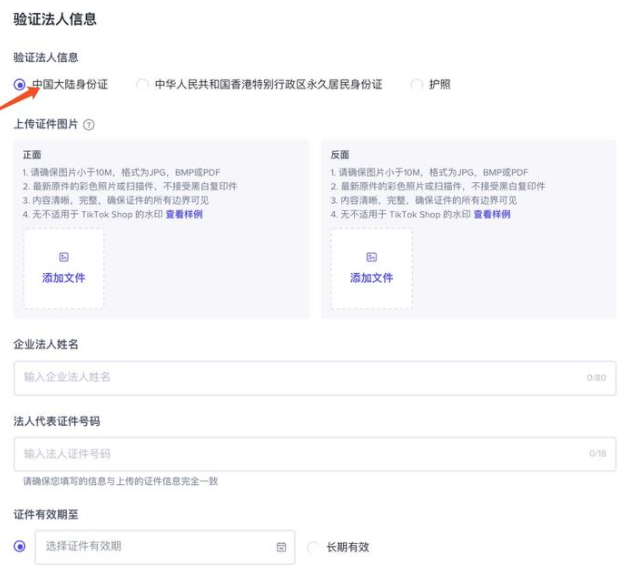
Task: Open 查看样例 link in the 反面 panel
Action: [x=491, y=214]
